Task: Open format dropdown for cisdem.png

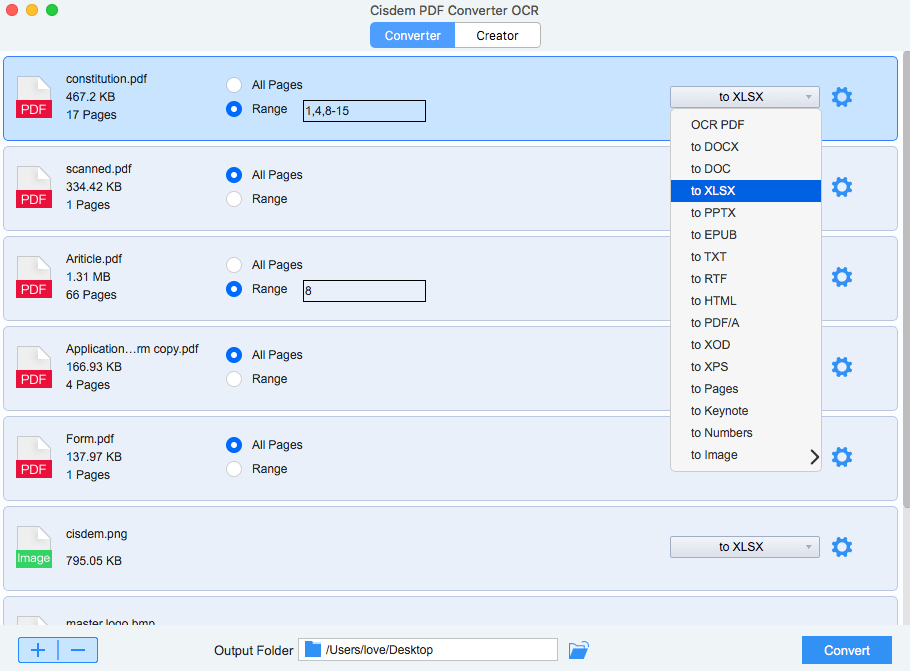Action: point(744,547)
